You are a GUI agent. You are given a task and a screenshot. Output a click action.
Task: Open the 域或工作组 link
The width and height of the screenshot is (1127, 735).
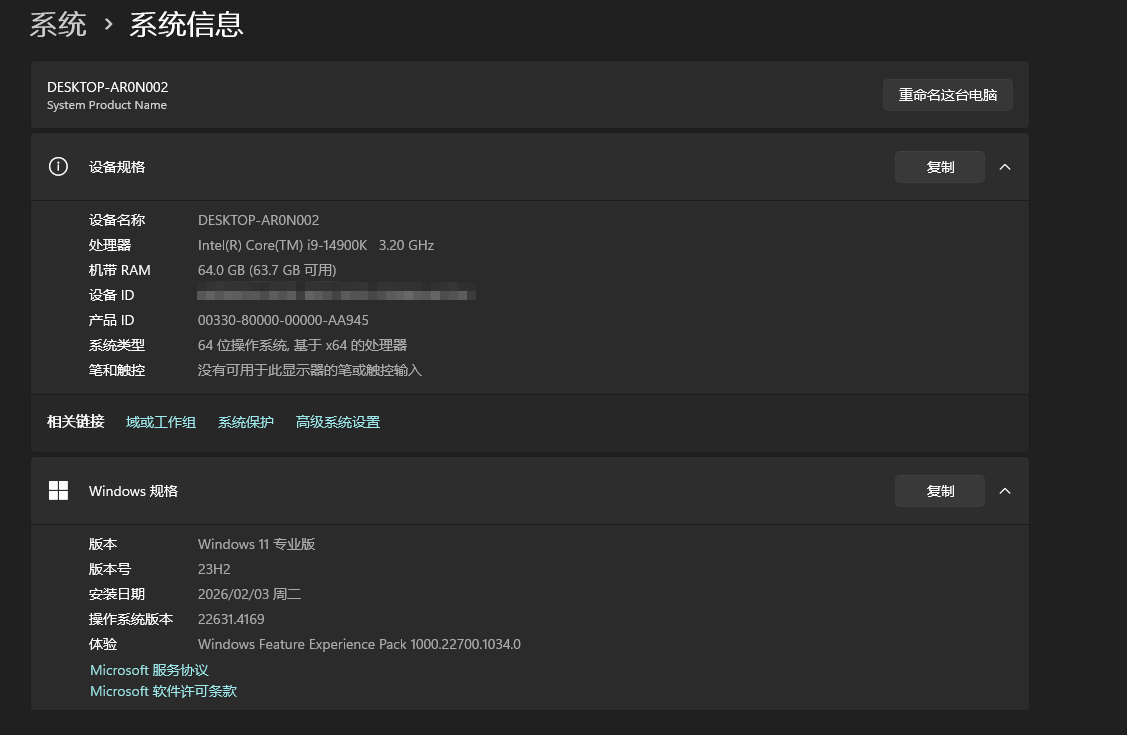coord(161,422)
